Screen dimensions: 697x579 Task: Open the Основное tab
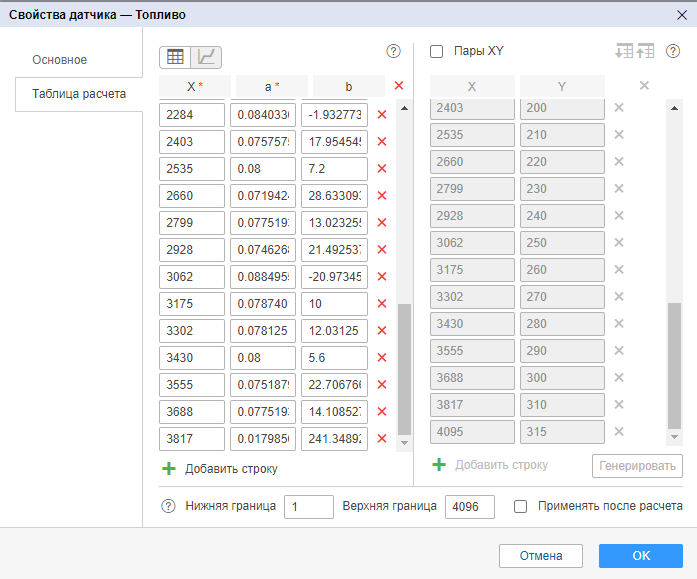60,60
